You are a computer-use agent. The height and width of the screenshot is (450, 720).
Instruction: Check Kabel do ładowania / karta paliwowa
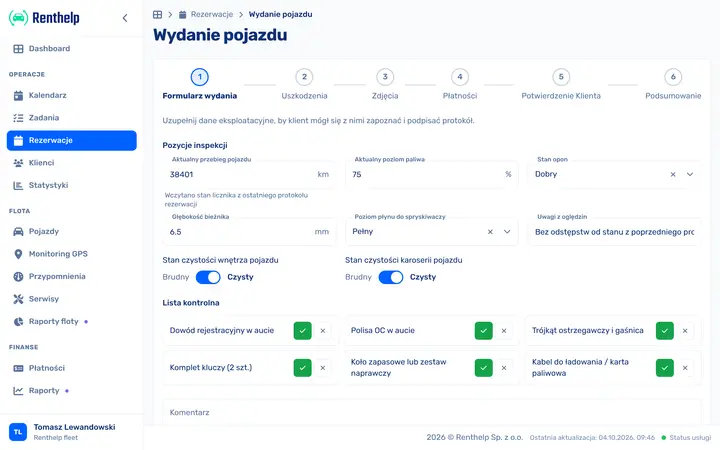[x=664, y=368]
